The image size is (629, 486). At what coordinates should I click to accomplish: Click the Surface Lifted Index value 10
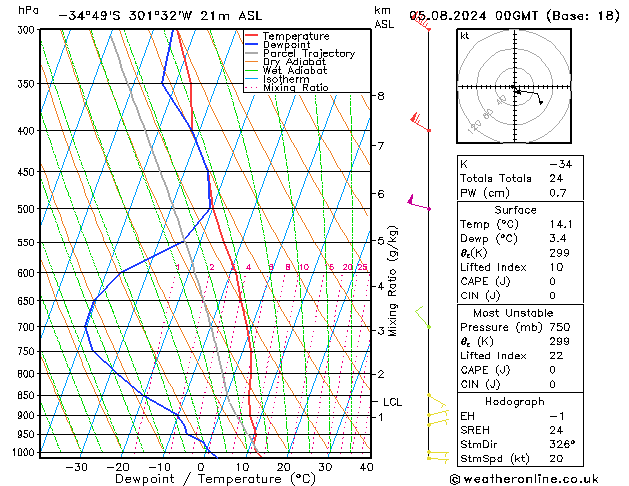[556, 267]
